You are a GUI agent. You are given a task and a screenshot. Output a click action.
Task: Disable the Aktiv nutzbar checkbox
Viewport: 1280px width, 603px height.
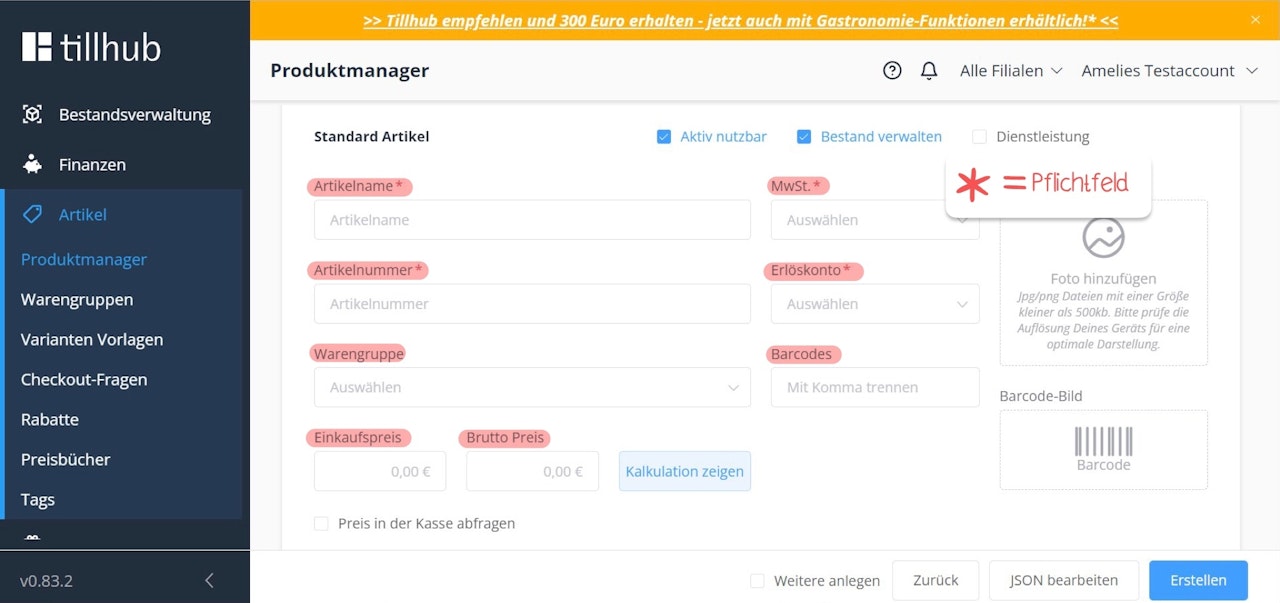[663, 136]
